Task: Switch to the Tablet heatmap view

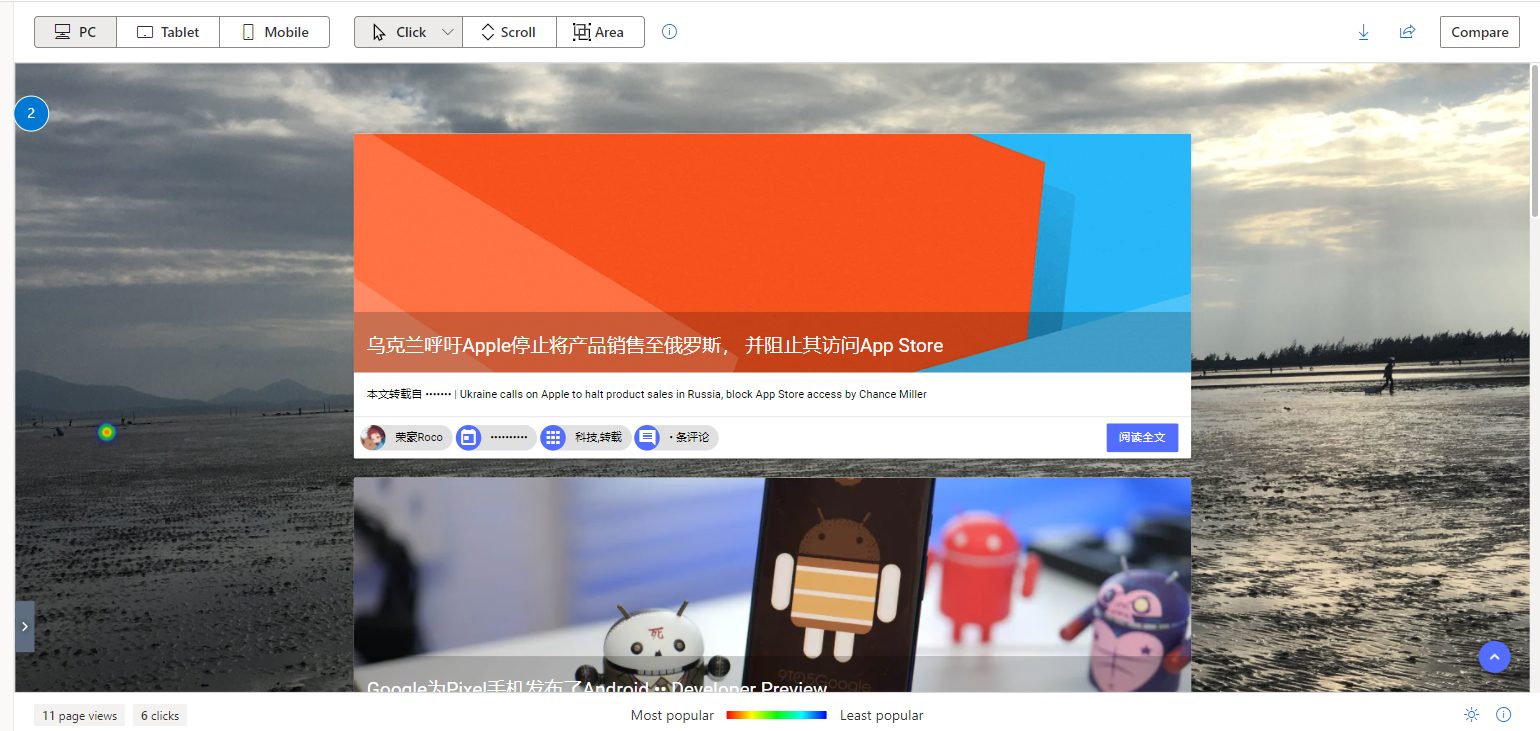Action: pyautogui.click(x=167, y=31)
